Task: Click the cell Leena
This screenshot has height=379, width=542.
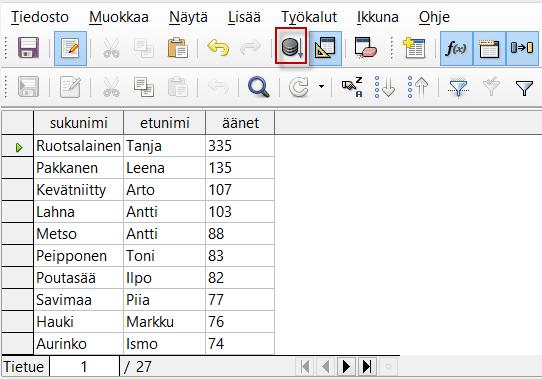Action: tap(165, 168)
